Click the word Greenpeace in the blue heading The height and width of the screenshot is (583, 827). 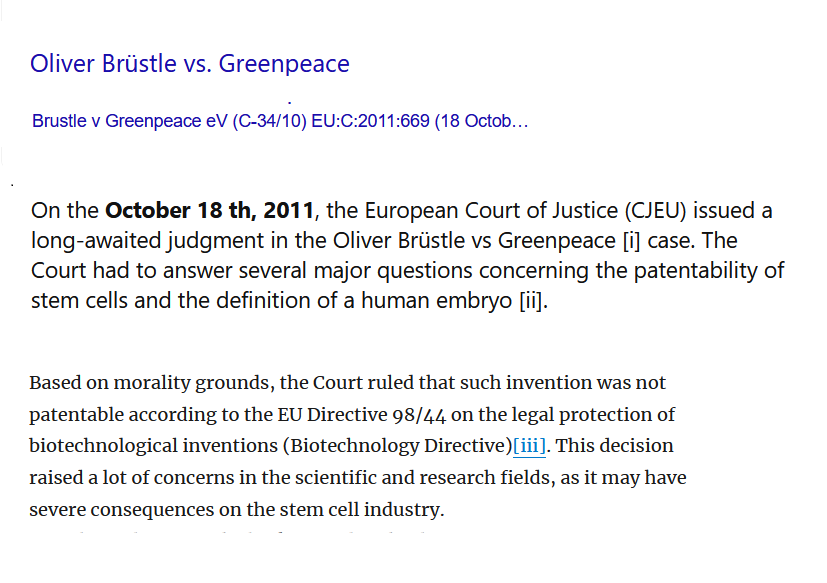(x=284, y=64)
